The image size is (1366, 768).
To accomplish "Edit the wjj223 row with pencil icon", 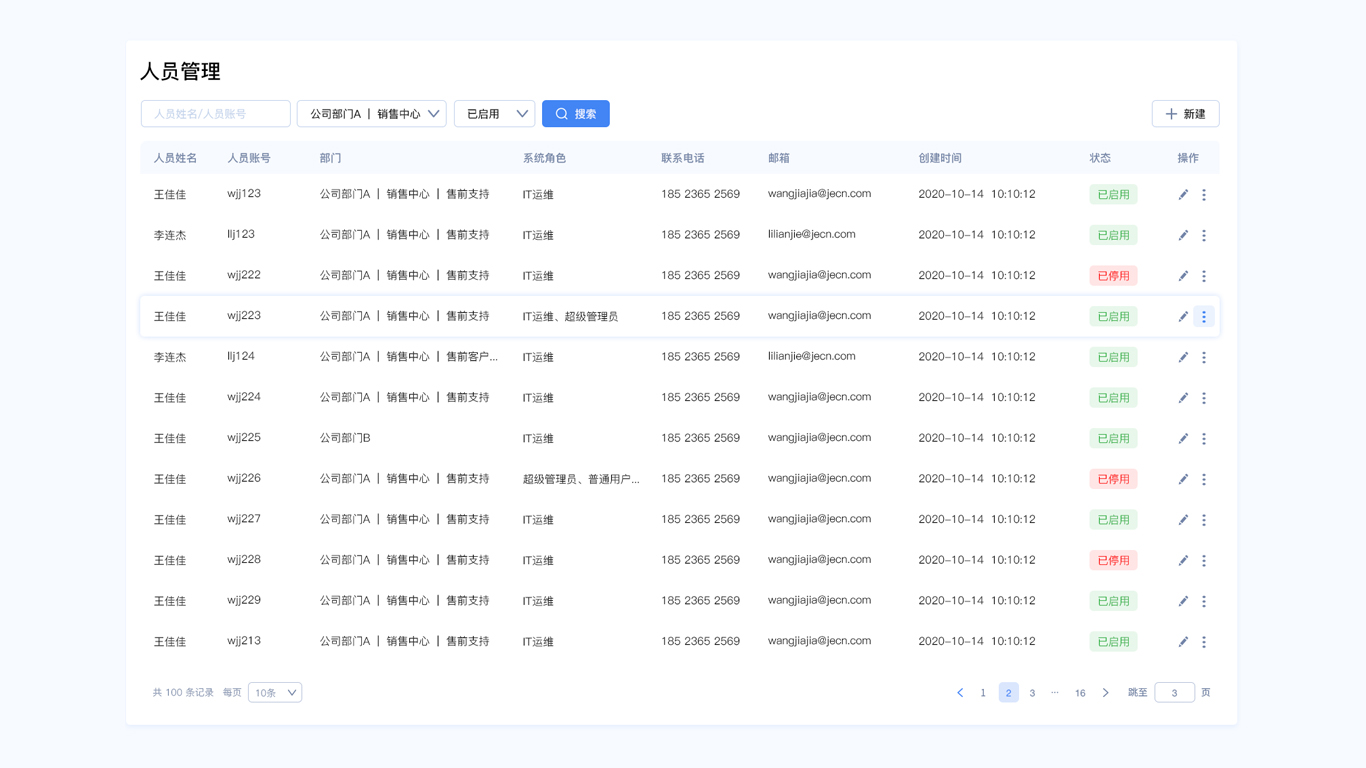I will coord(1183,317).
